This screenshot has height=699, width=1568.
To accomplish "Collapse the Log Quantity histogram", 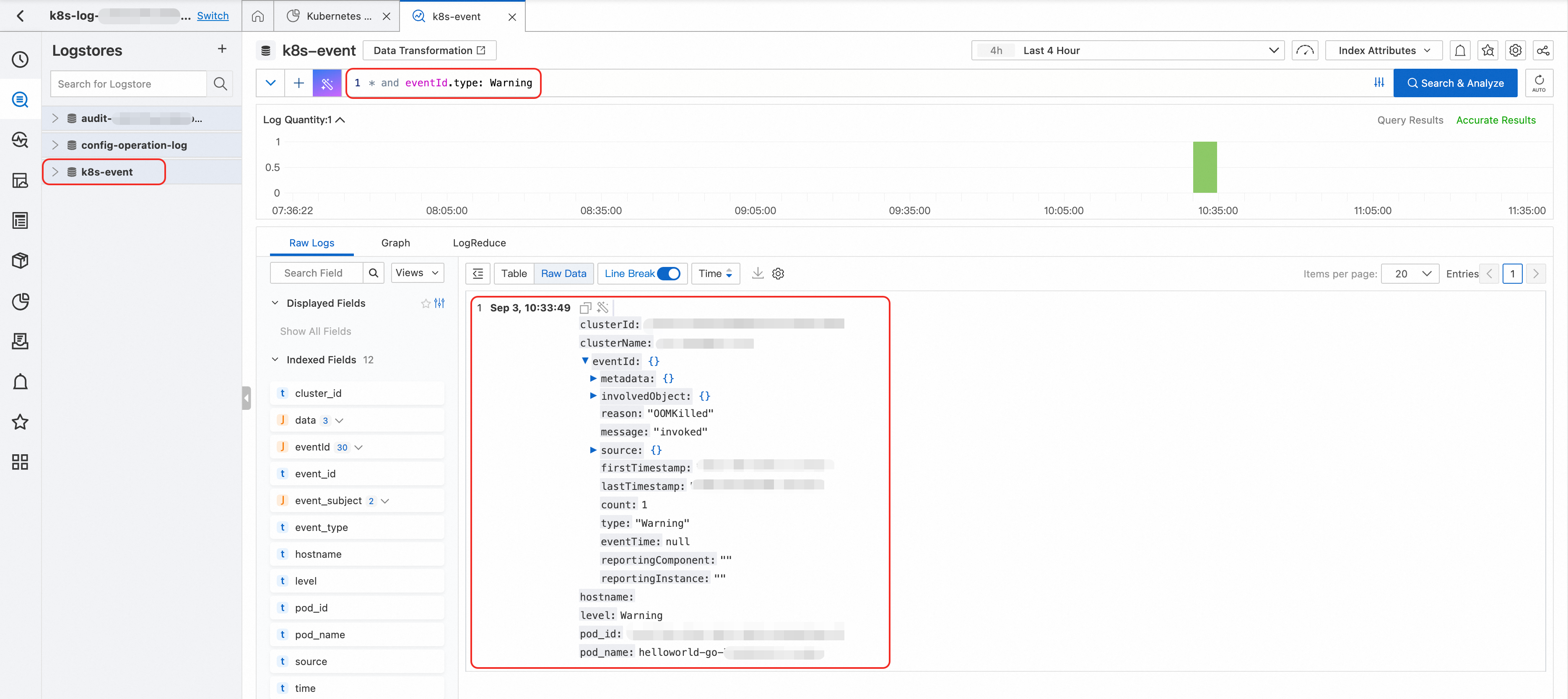I will point(340,120).
